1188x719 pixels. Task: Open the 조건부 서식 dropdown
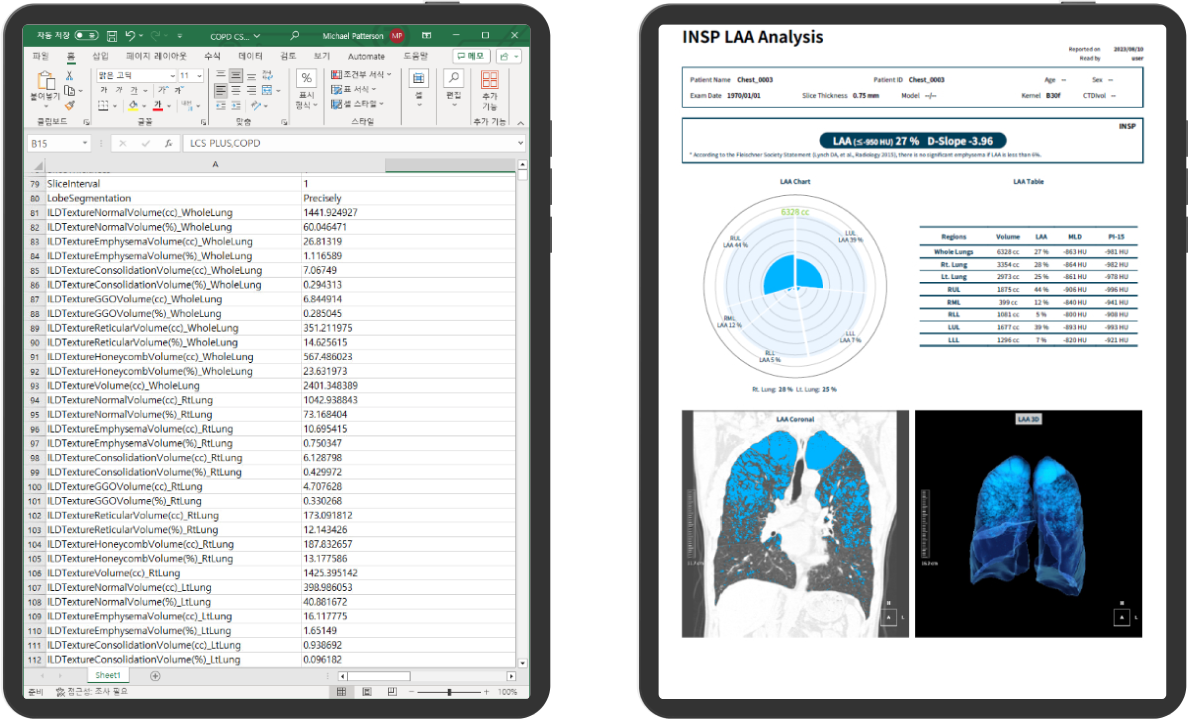[x=361, y=75]
